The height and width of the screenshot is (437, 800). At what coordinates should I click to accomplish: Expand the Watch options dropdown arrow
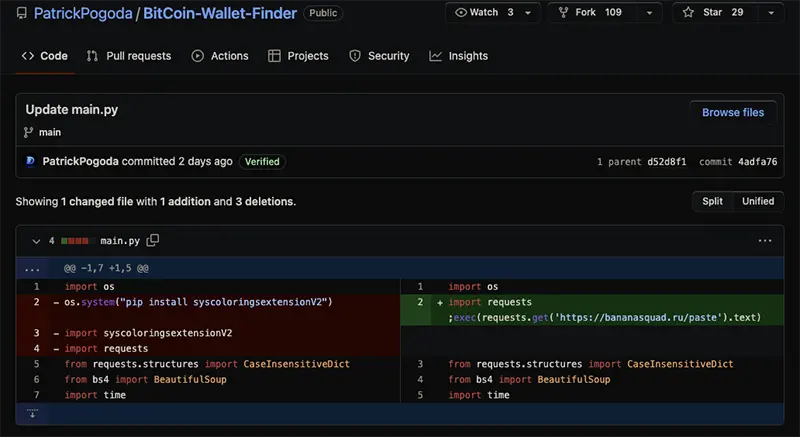click(x=529, y=13)
